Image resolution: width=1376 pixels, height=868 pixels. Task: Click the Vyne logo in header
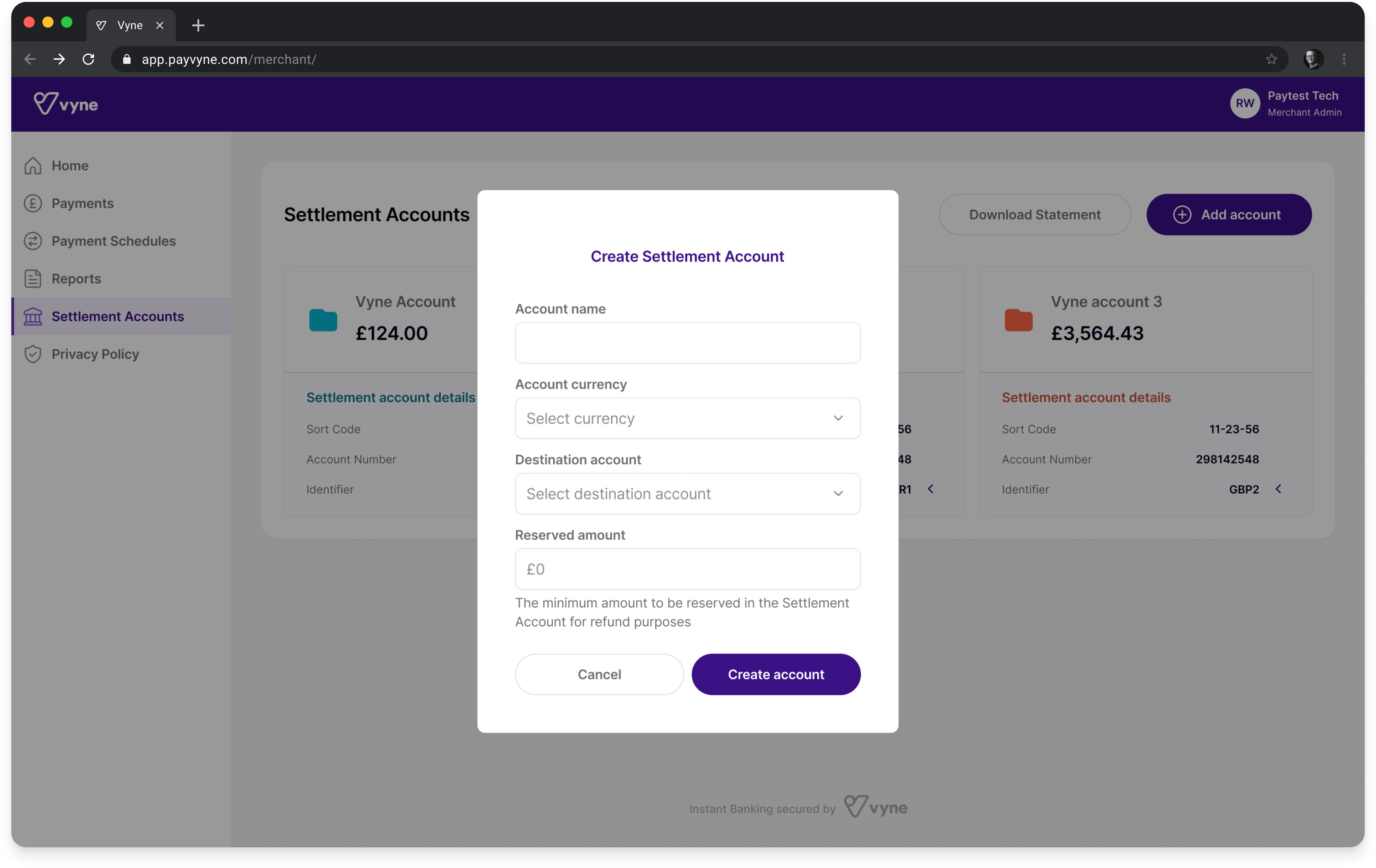66,104
